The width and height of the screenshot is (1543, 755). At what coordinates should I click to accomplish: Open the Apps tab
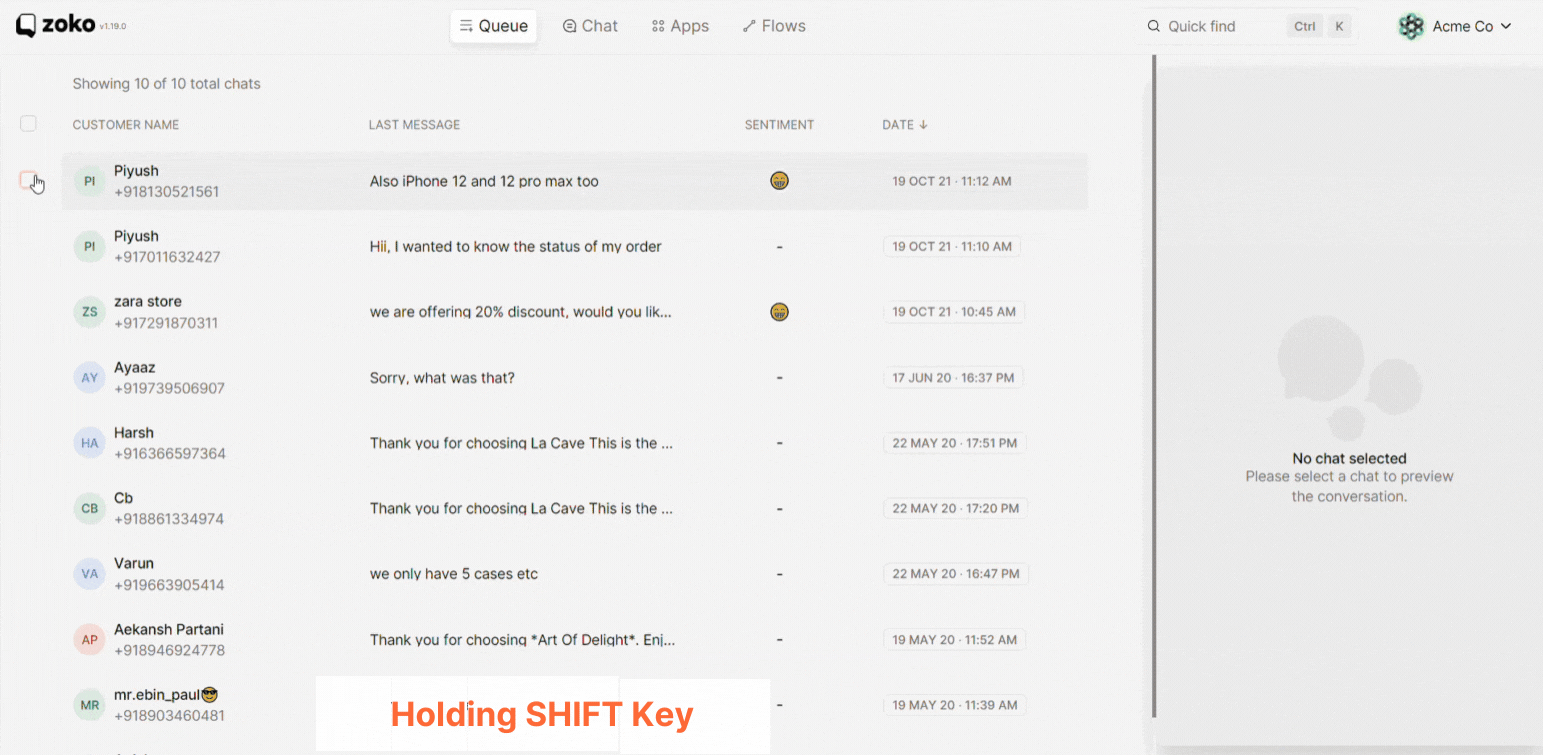click(x=680, y=27)
